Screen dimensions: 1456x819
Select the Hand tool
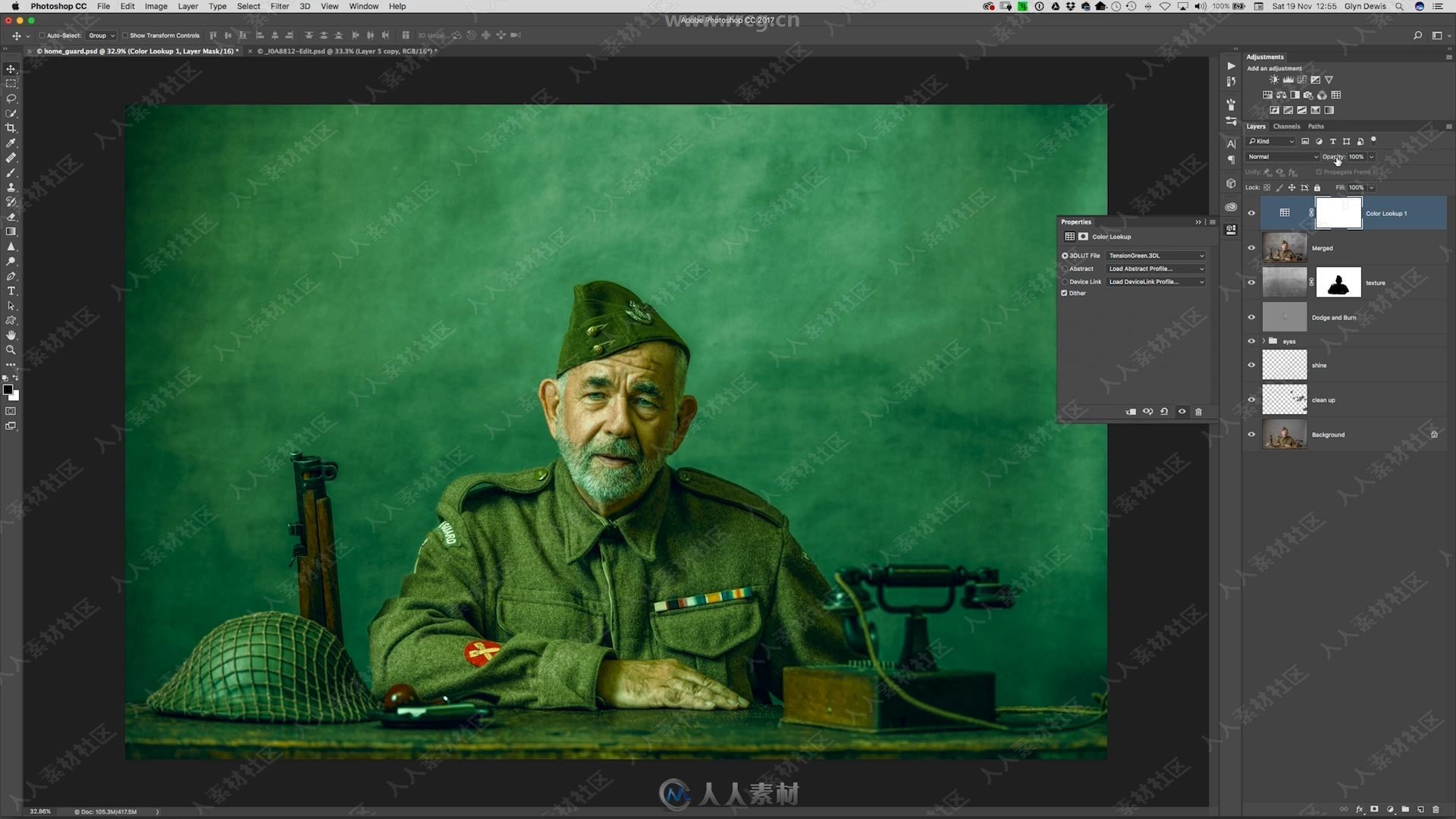tap(11, 335)
